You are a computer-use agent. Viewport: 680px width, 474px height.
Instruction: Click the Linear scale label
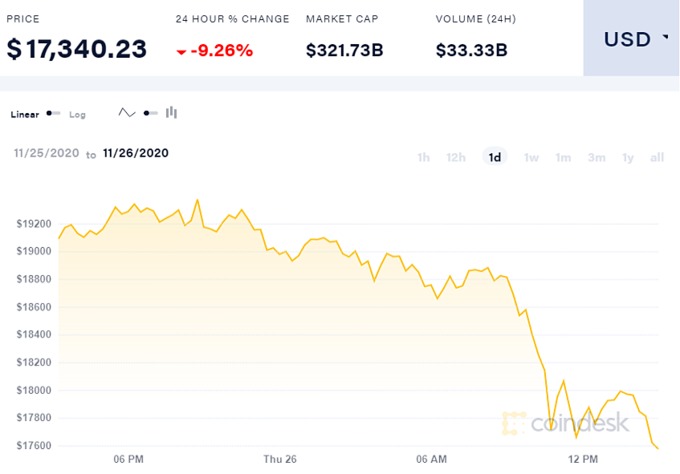coord(25,114)
